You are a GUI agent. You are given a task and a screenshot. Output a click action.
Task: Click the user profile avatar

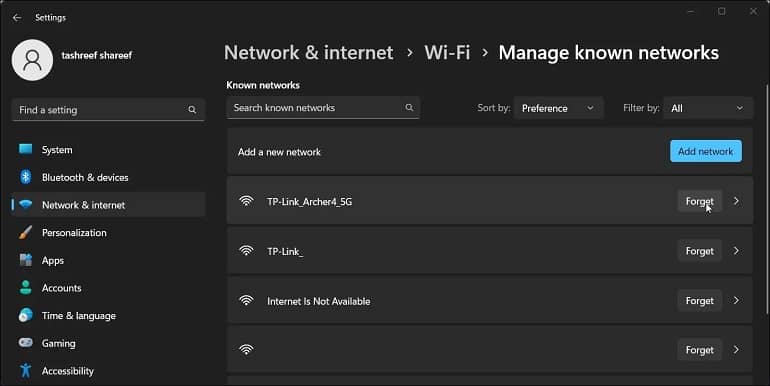(x=32, y=60)
